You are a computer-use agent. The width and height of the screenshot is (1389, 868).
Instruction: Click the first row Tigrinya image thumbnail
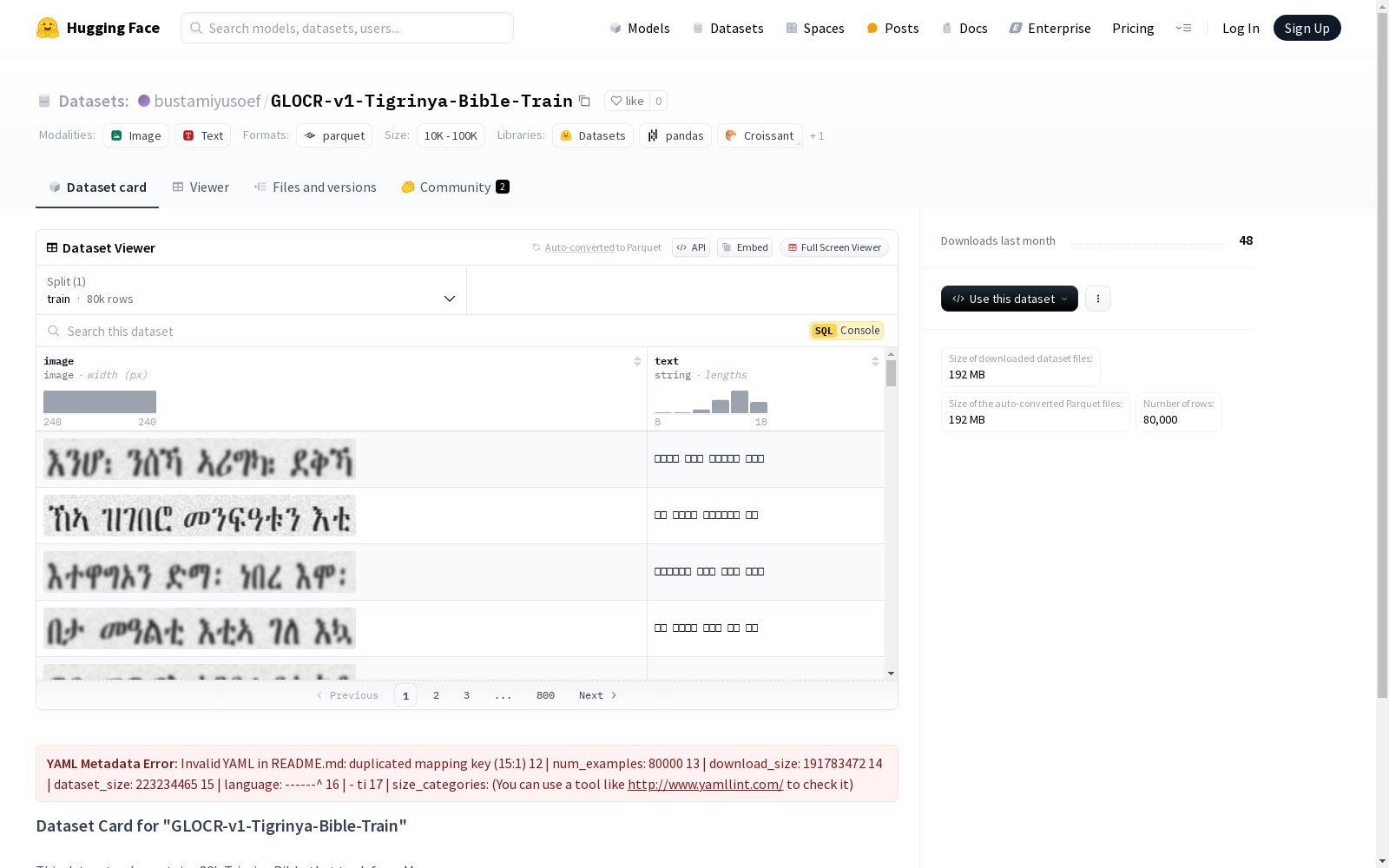coord(200,459)
